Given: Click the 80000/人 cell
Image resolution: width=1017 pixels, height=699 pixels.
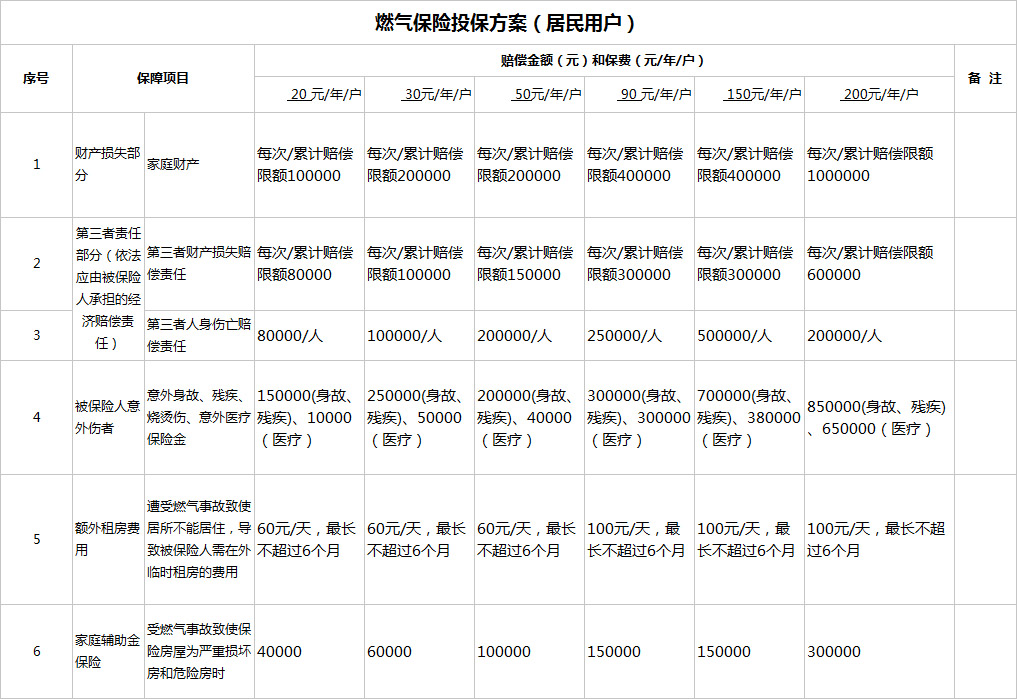Looking at the screenshot, I should coord(309,335).
